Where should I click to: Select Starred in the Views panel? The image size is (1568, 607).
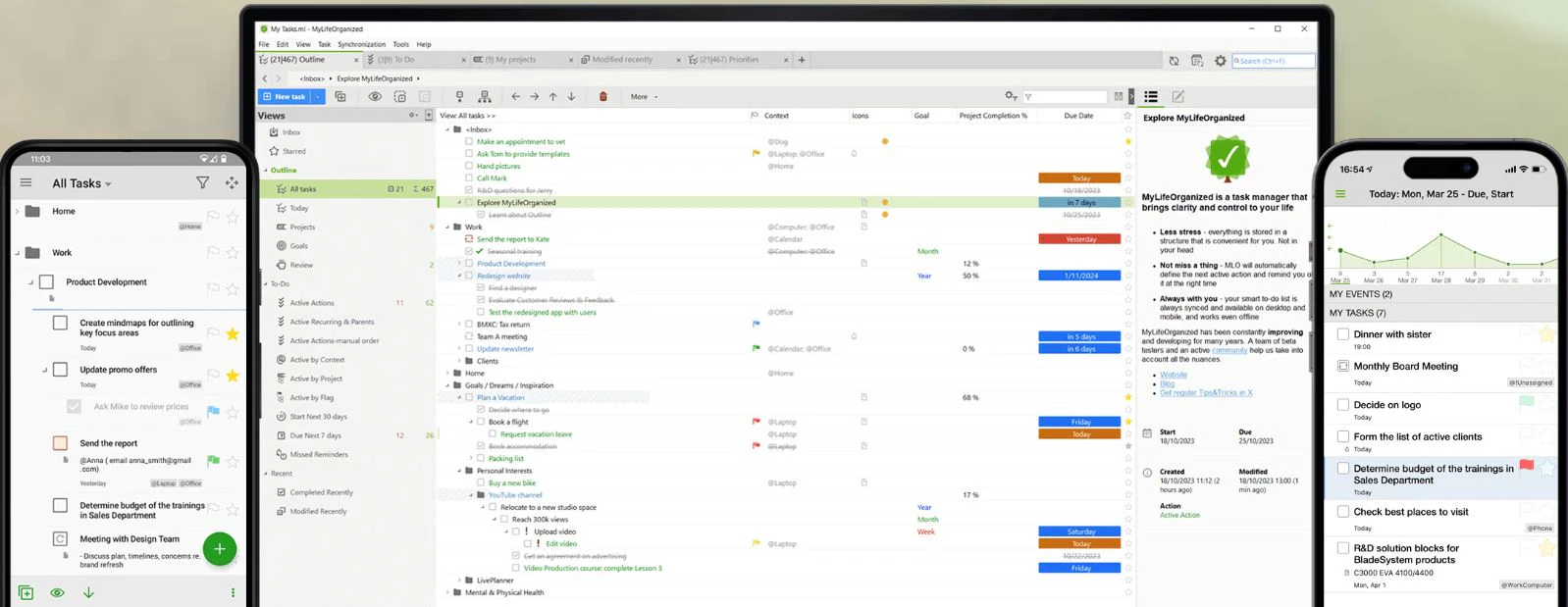pos(293,151)
